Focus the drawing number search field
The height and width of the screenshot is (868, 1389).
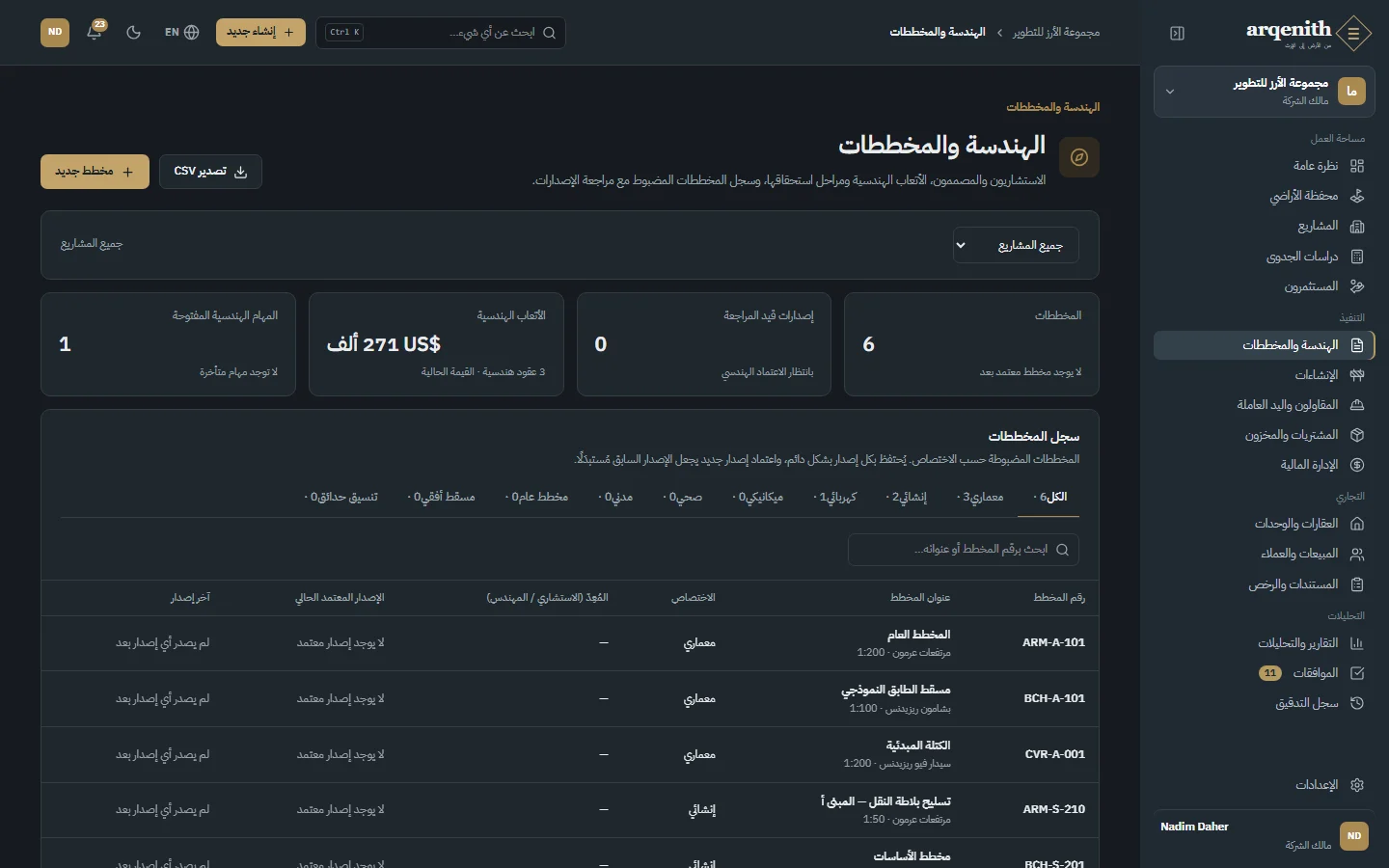coord(964,550)
